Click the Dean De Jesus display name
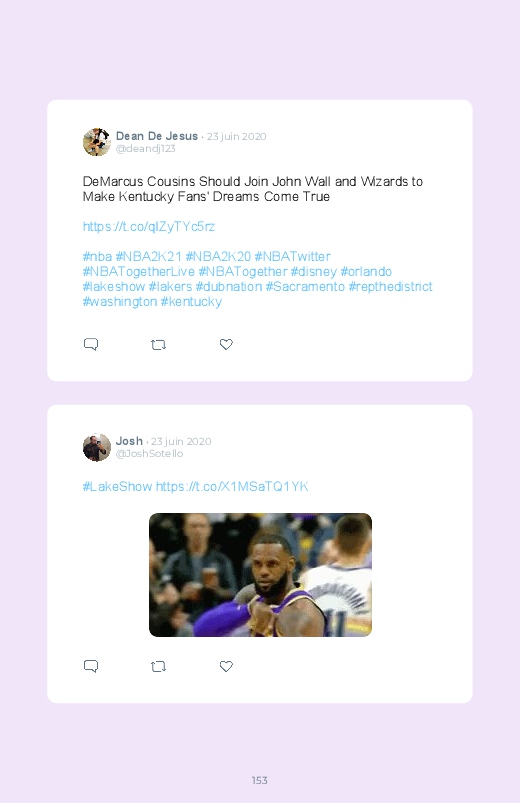 pos(157,136)
